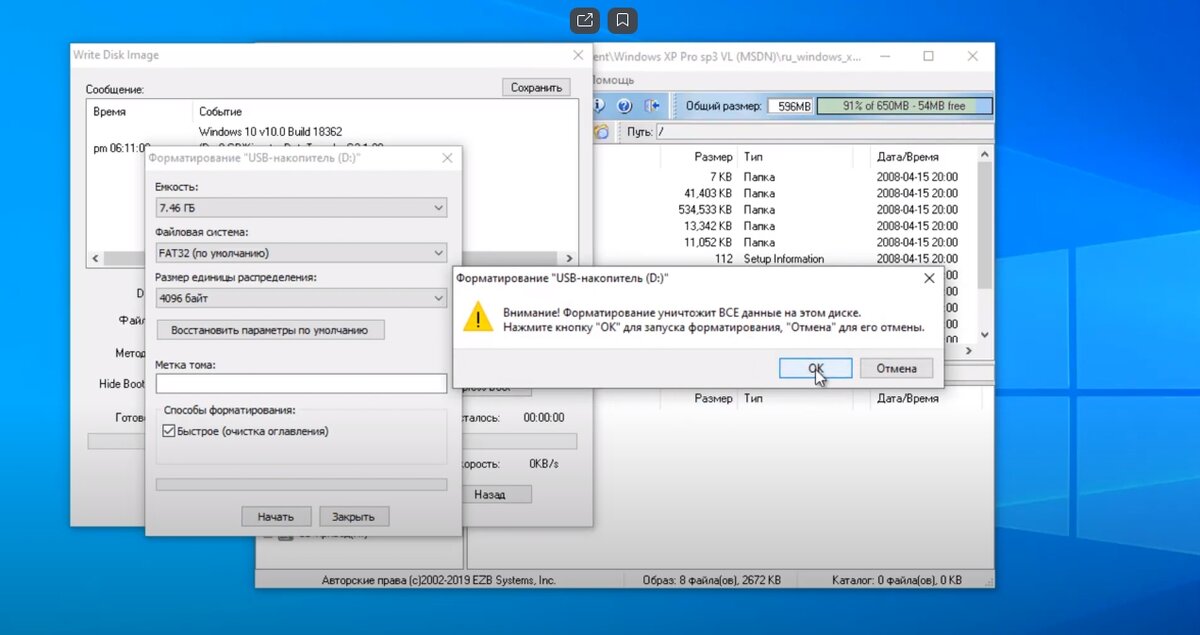Click the format progress bar above Начать
1200x635 pixels.
(x=301, y=485)
